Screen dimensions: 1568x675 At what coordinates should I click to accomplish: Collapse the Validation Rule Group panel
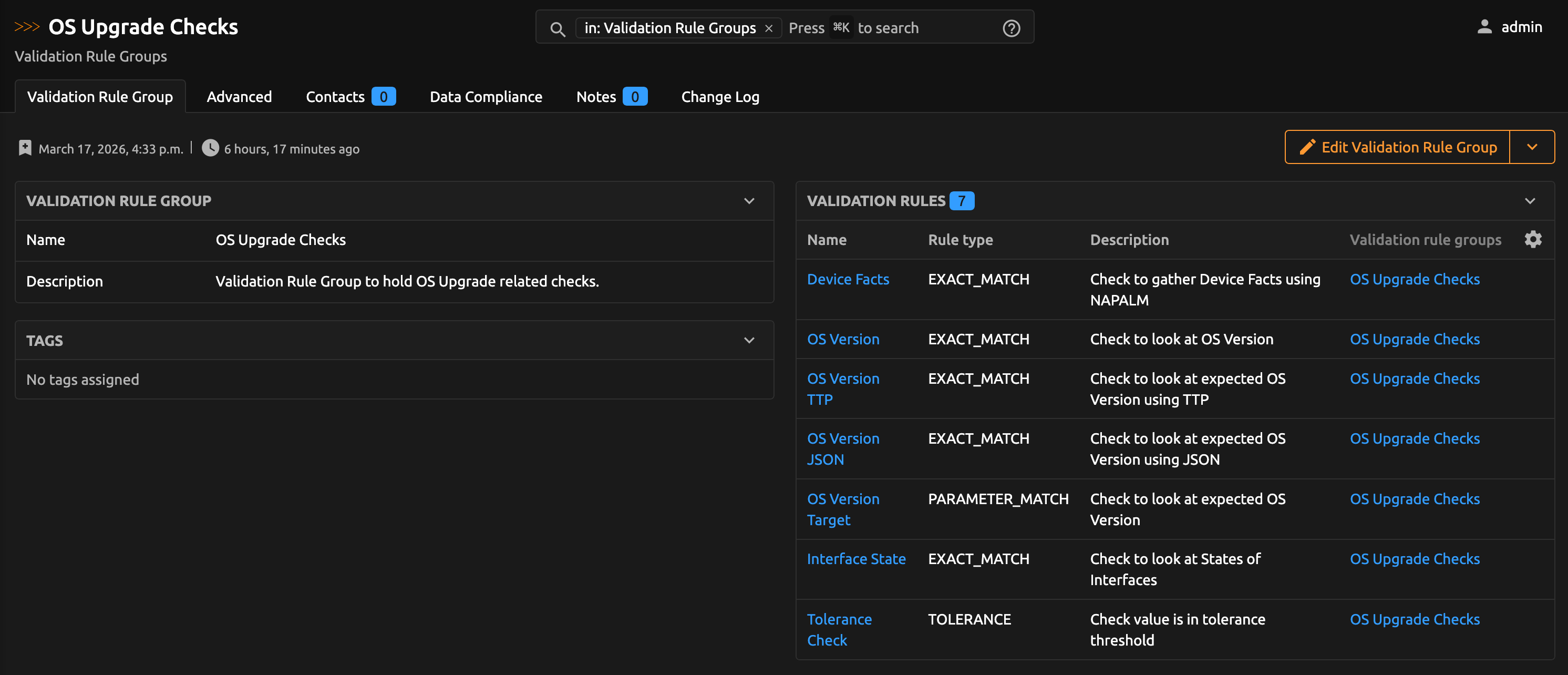click(x=749, y=200)
